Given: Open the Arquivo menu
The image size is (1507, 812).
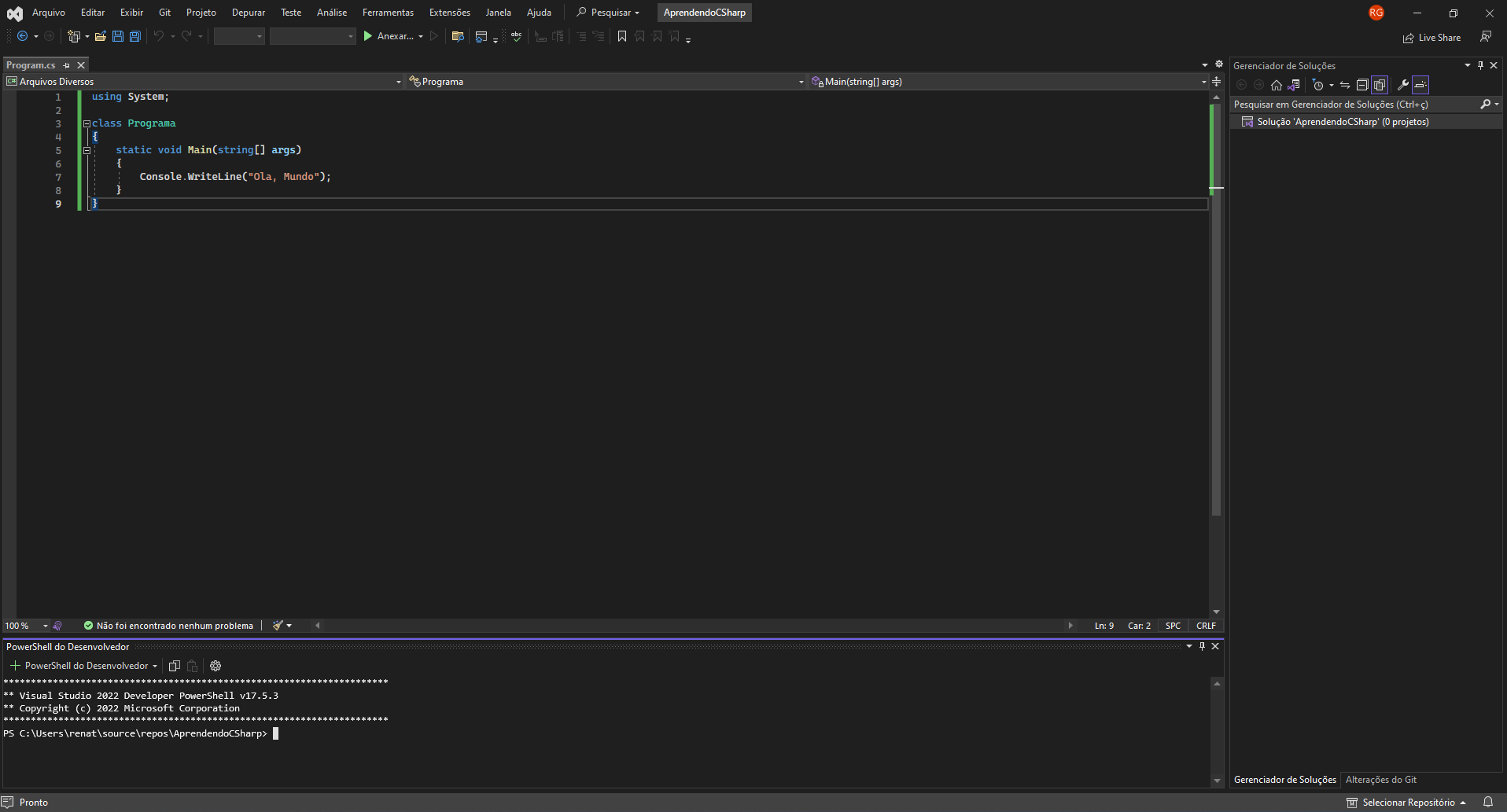Looking at the screenshot, I should (x=49, y=13).
